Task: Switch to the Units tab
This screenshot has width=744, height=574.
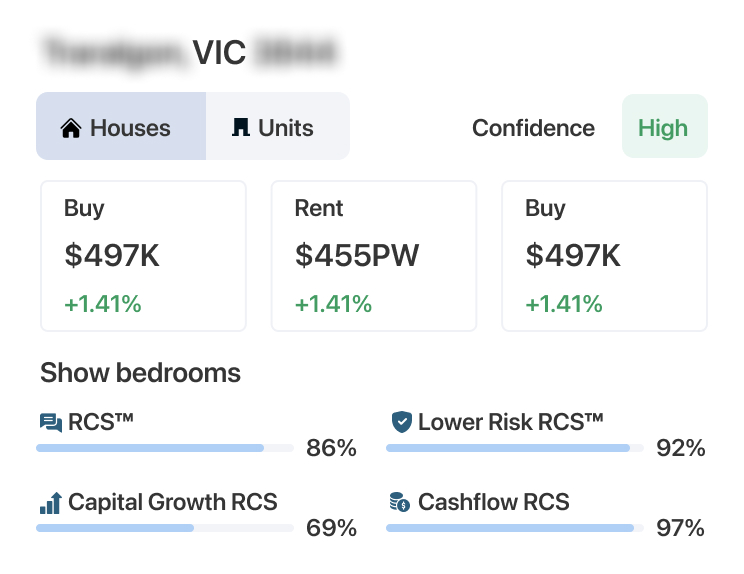Action: coord(278,127)
